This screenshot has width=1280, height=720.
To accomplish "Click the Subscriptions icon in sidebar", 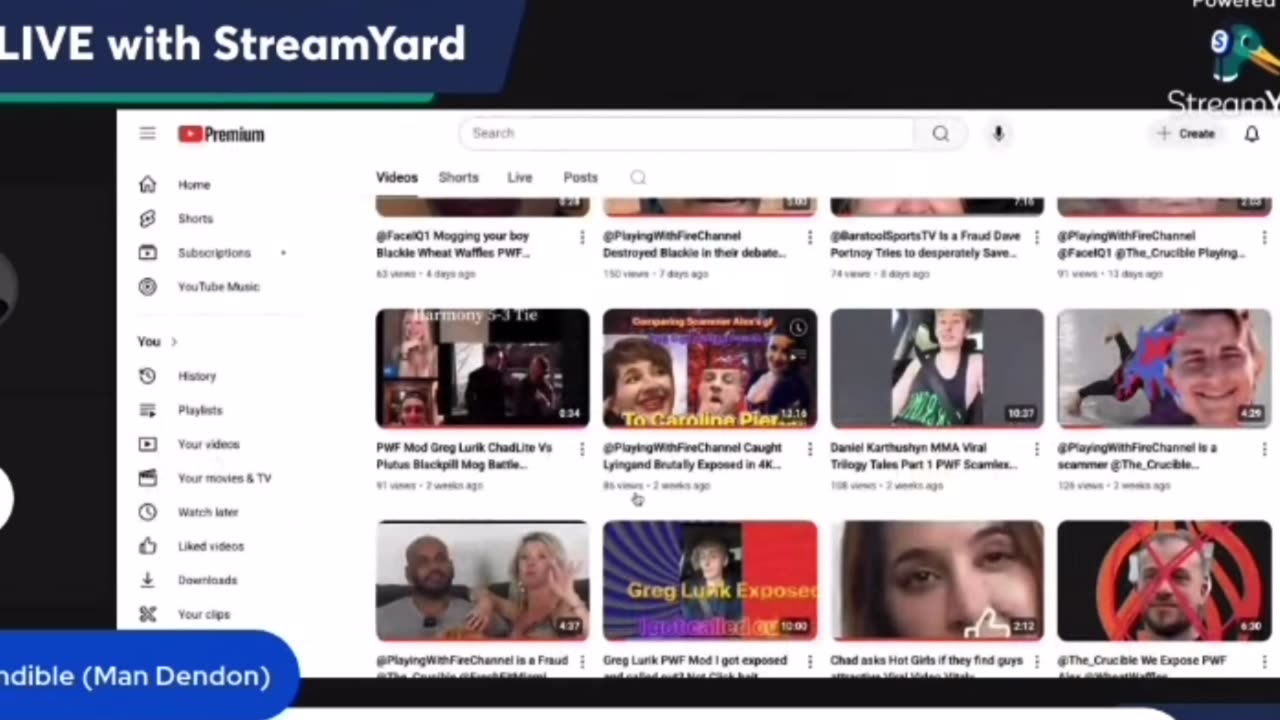I will coord(148,252).
